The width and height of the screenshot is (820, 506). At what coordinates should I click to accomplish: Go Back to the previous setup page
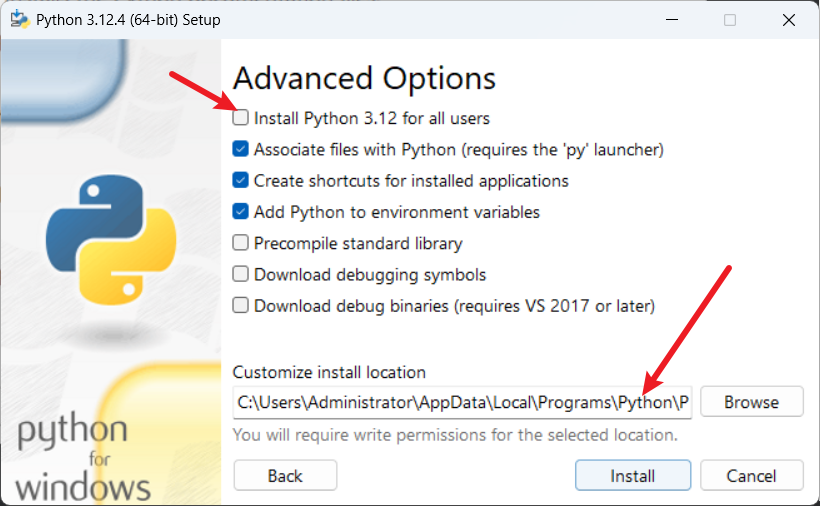point(285,475)
